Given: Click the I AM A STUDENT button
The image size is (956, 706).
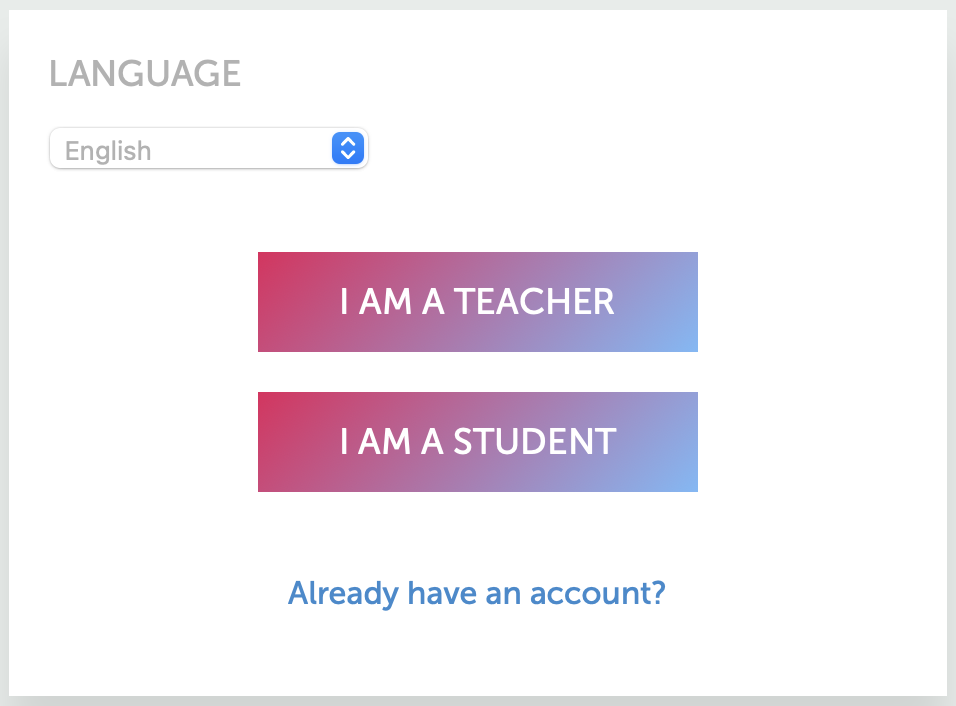Looking at the screenshot, I should click(477, 442).
